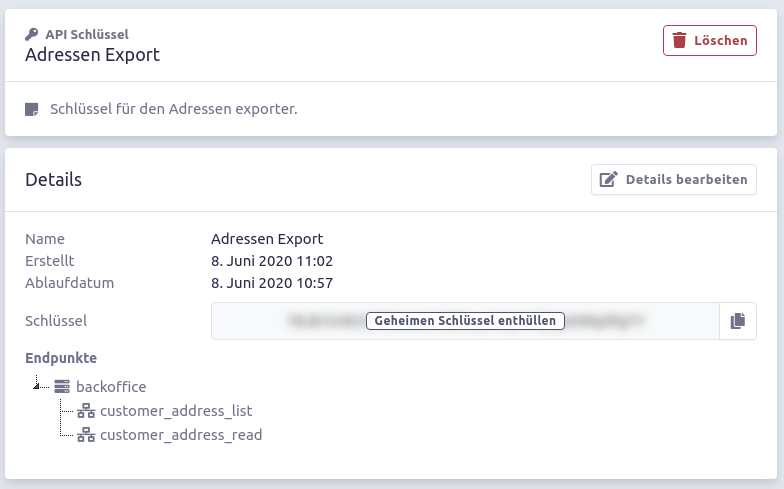Select customer_address_list endpoint
The height and width of the screenshot is (489, 784).
176,411
